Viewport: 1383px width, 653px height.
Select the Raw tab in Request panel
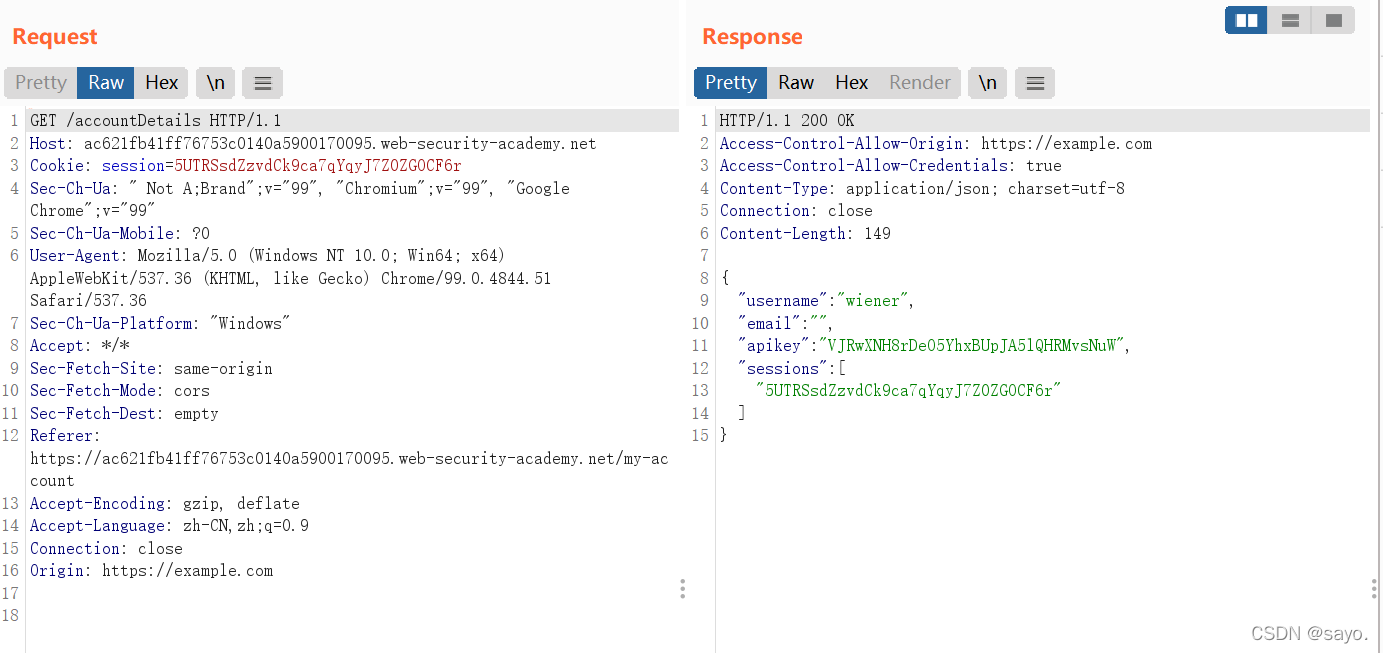click(x=106, y=83)
